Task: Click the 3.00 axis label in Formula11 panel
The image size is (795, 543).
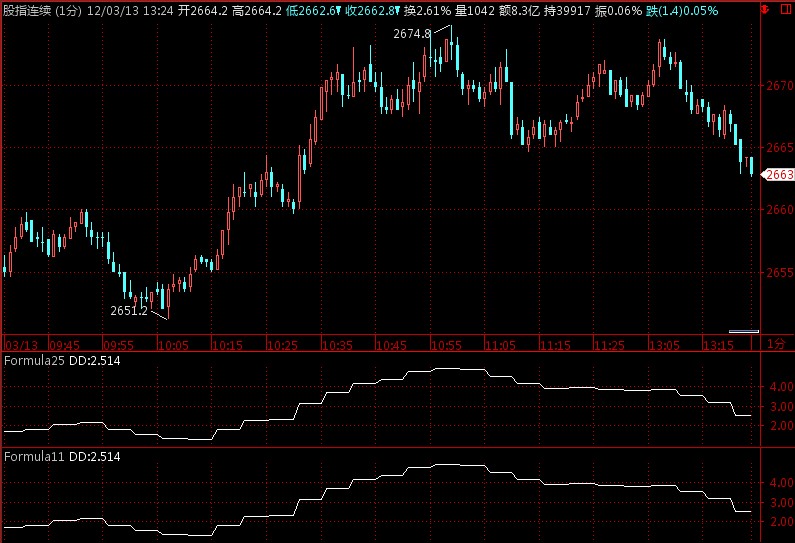Action: tap(781, 503)
